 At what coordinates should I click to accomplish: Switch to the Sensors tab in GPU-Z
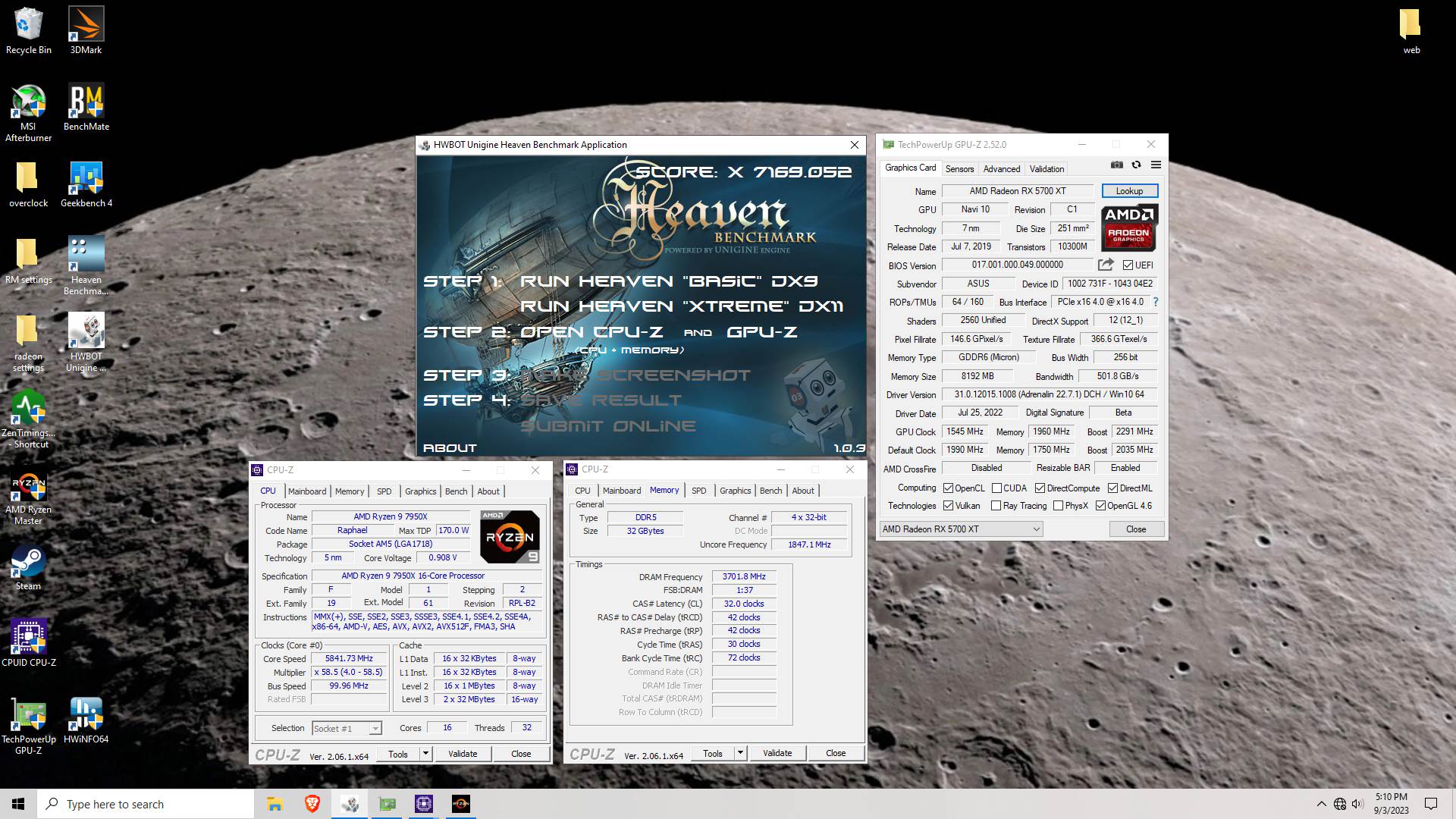pyautogui.click(x=959, y=169)
